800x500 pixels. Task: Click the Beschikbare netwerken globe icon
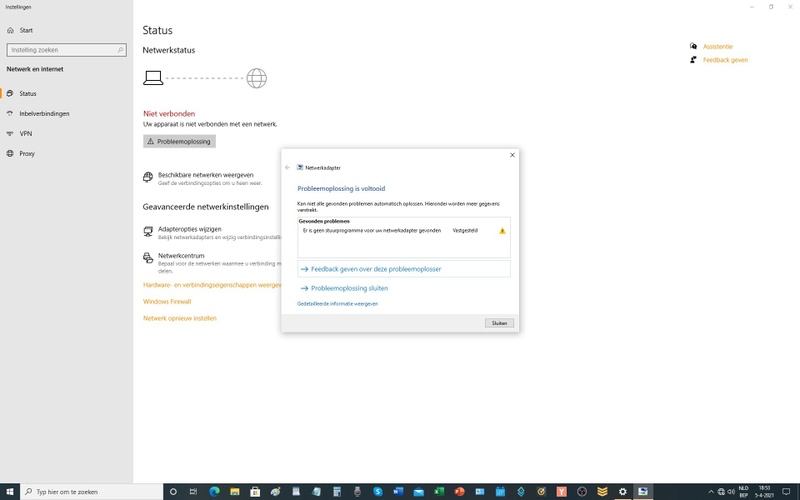pyautogui.click(x=148, y=177)
